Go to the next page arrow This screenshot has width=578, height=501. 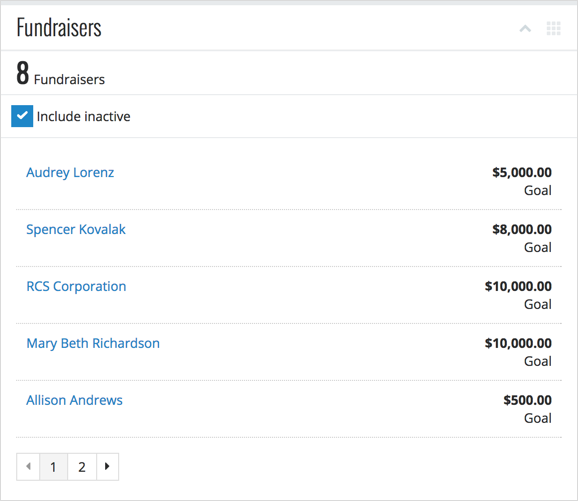click(107, 467)
